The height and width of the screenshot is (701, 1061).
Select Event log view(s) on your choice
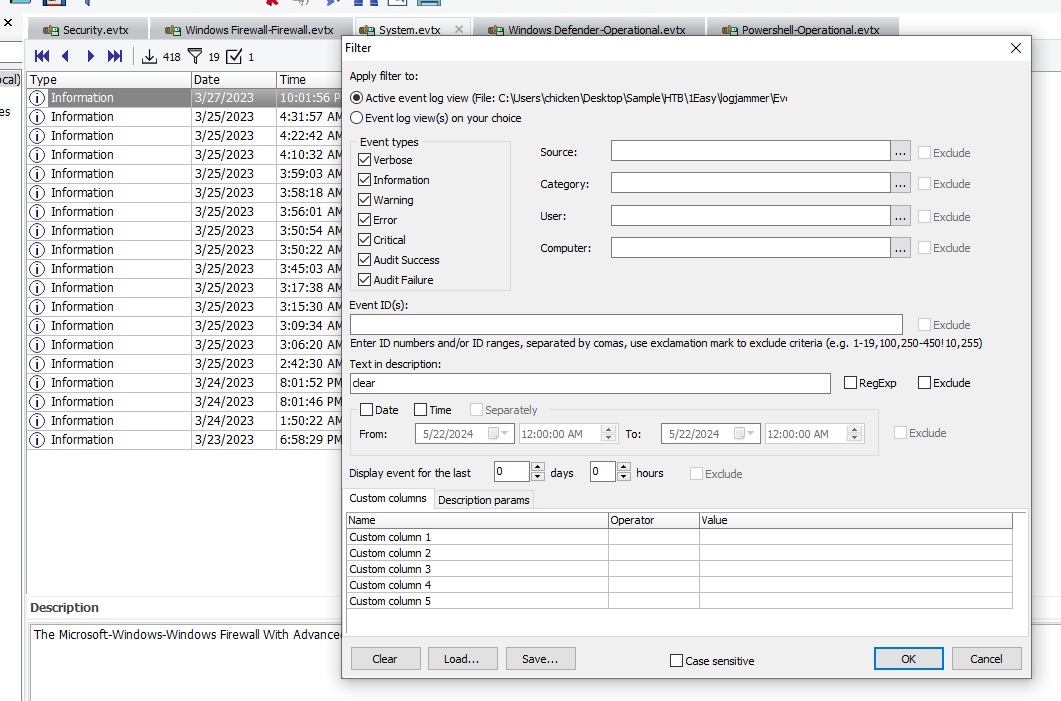point(357,118)
